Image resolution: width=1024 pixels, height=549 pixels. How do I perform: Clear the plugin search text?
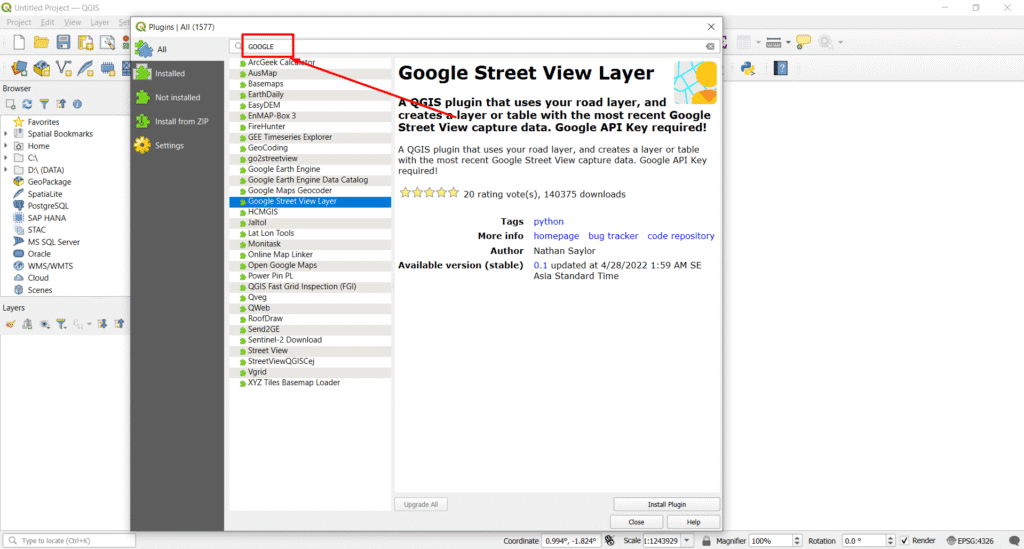710,46
